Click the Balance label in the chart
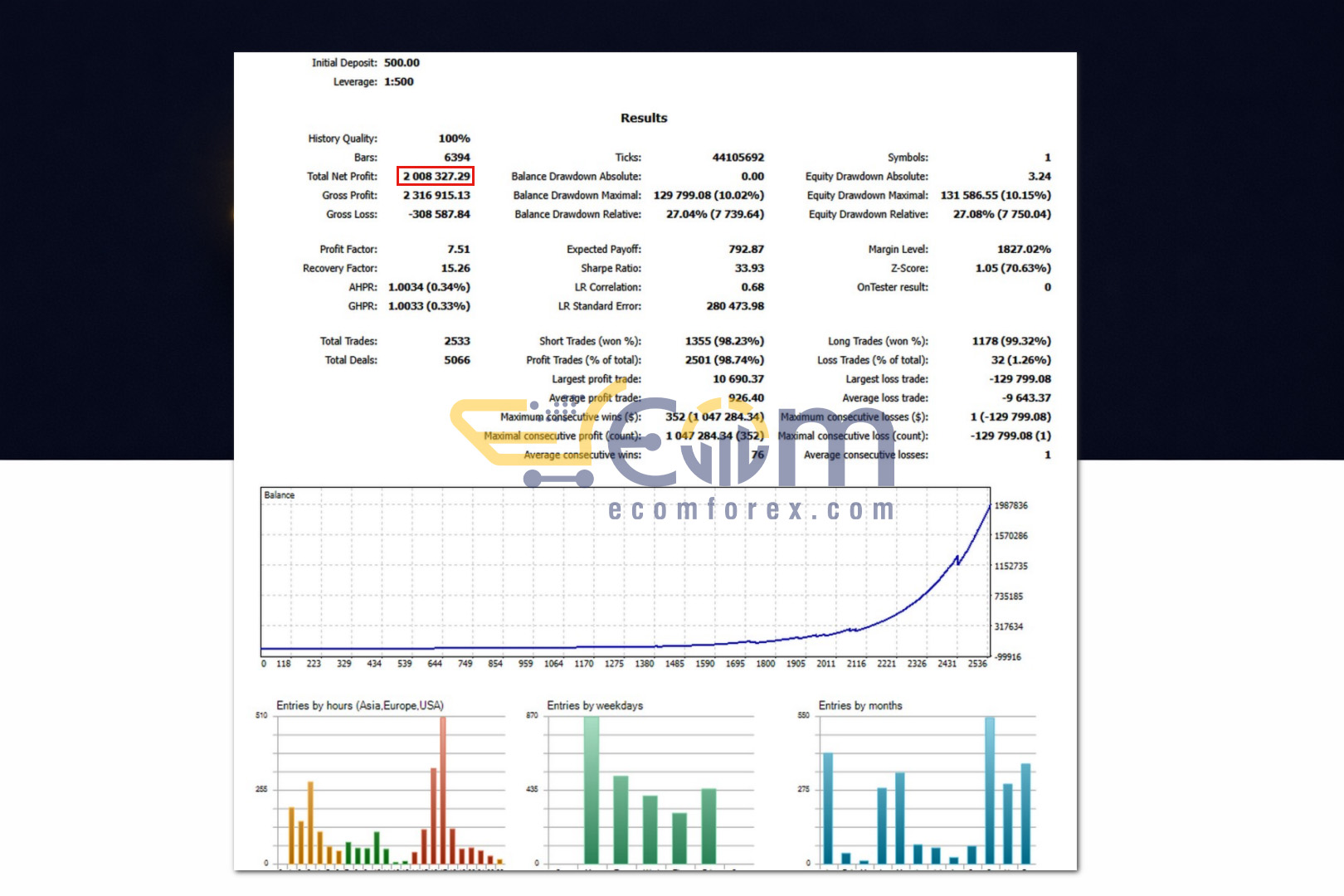1344x896 pixels. pos(279,495)
